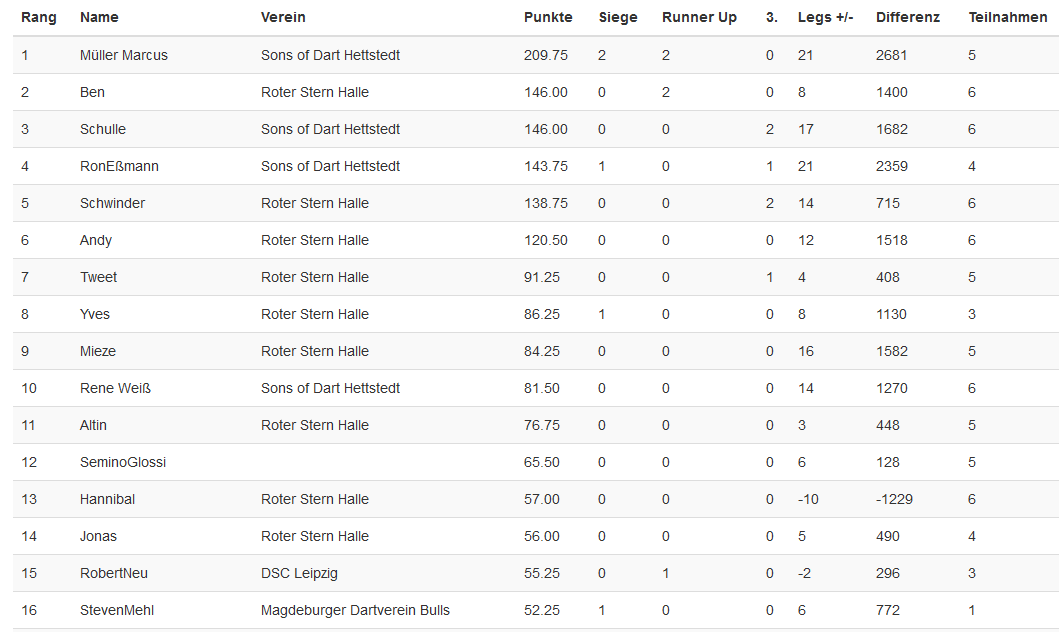Click points value 138.75
The height and width of the screenshot is (632, 1059).
point(546,203)
